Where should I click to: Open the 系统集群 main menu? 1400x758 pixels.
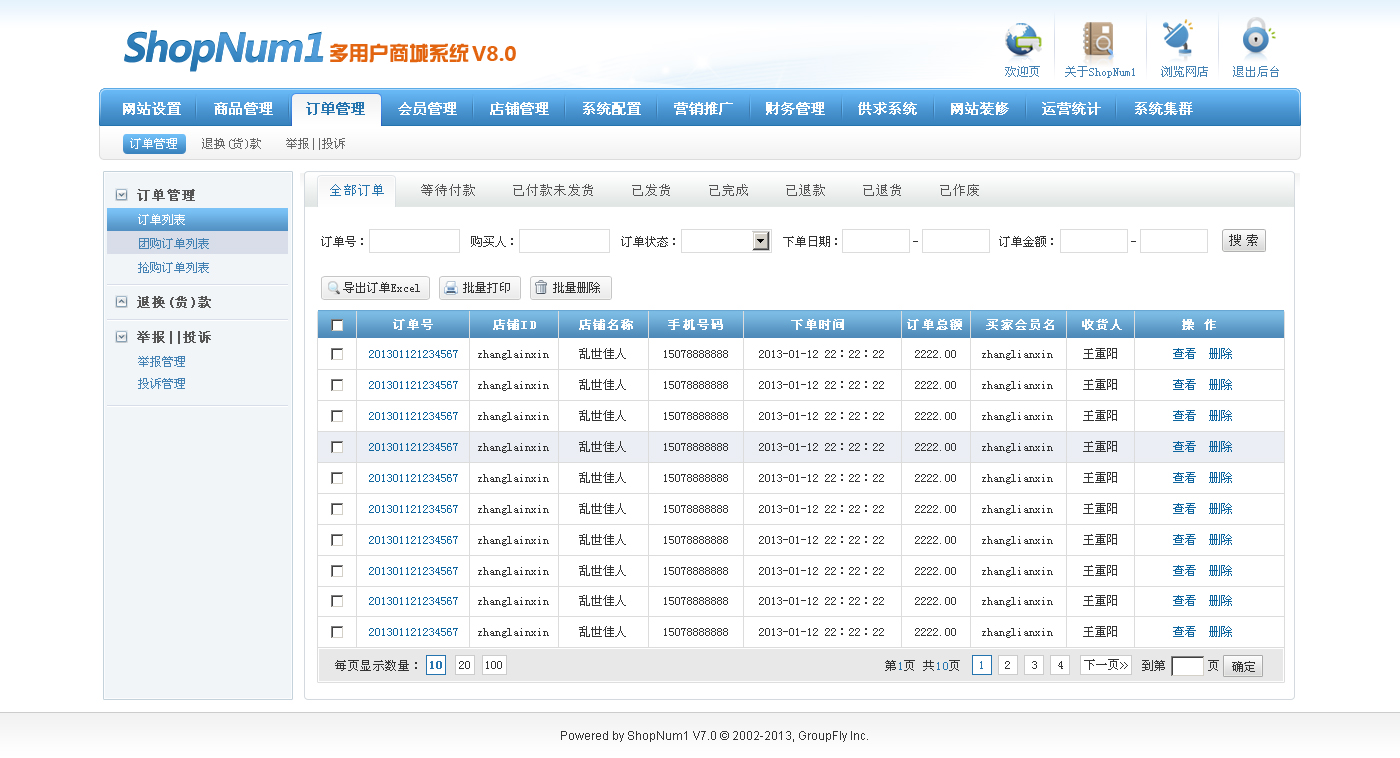[x=1163, y=109]
